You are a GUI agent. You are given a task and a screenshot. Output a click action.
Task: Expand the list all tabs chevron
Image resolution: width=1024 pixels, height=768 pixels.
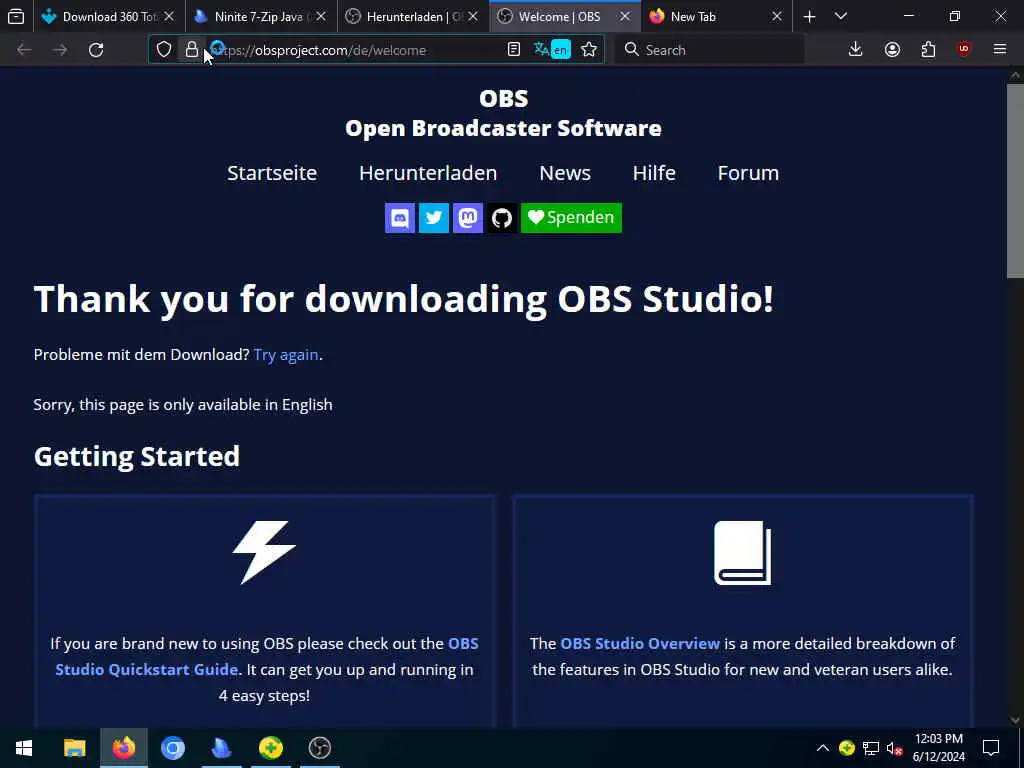tap(841, 17)
